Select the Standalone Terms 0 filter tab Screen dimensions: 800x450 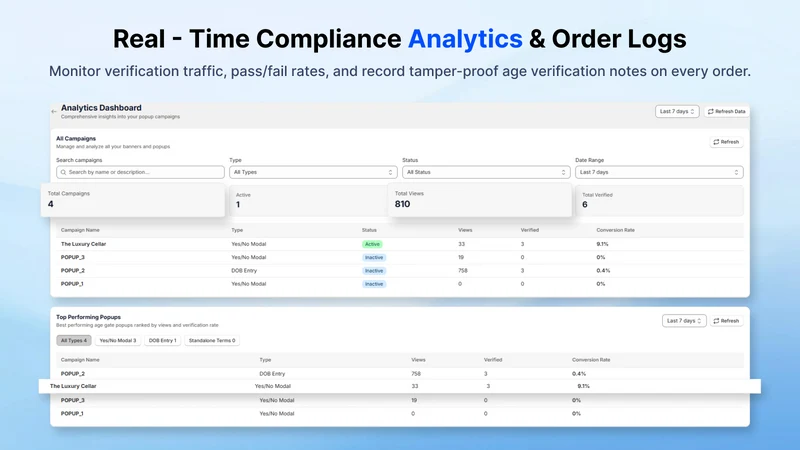click(212, 340)
